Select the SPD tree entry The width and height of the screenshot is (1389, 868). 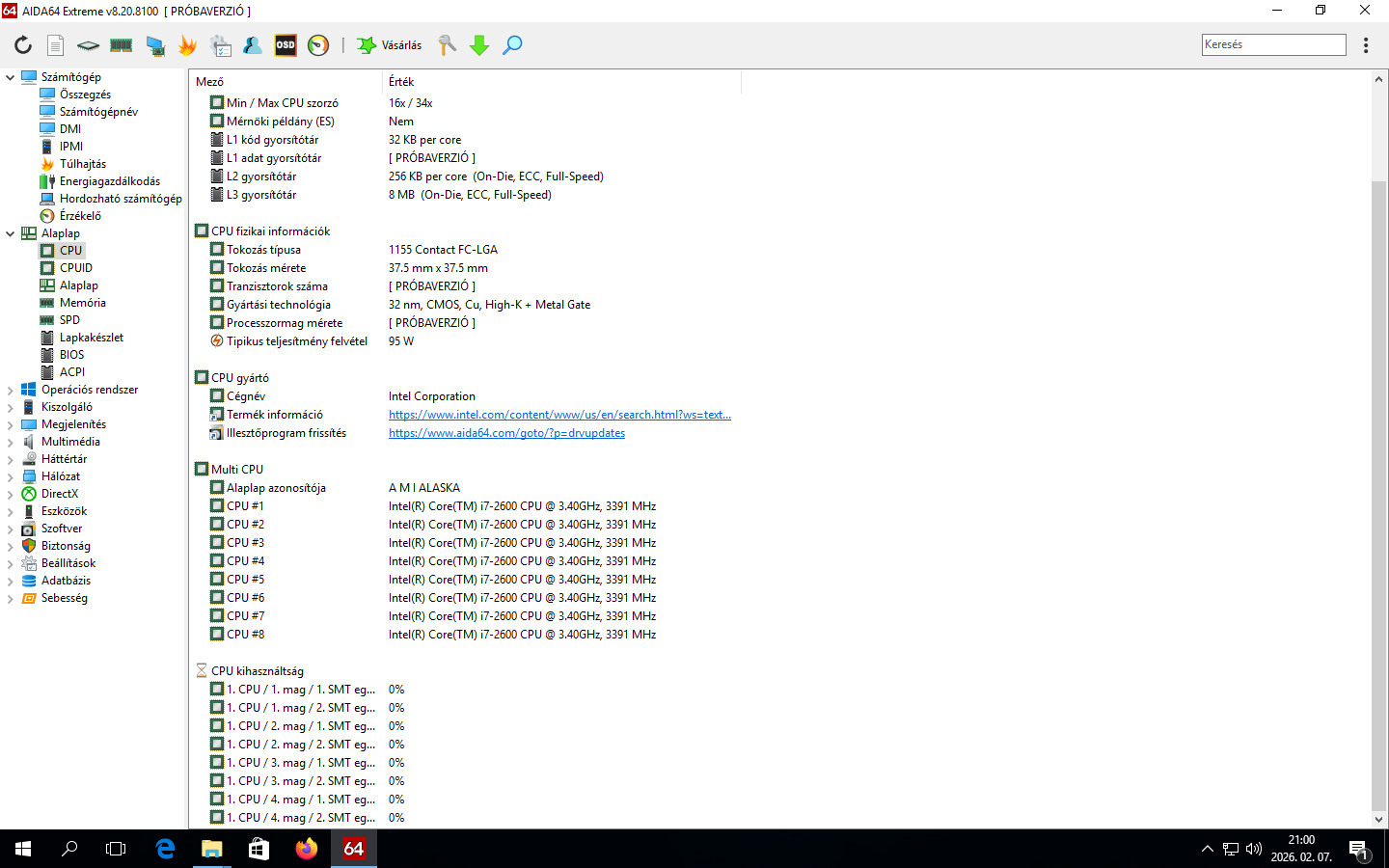point(69,320)
